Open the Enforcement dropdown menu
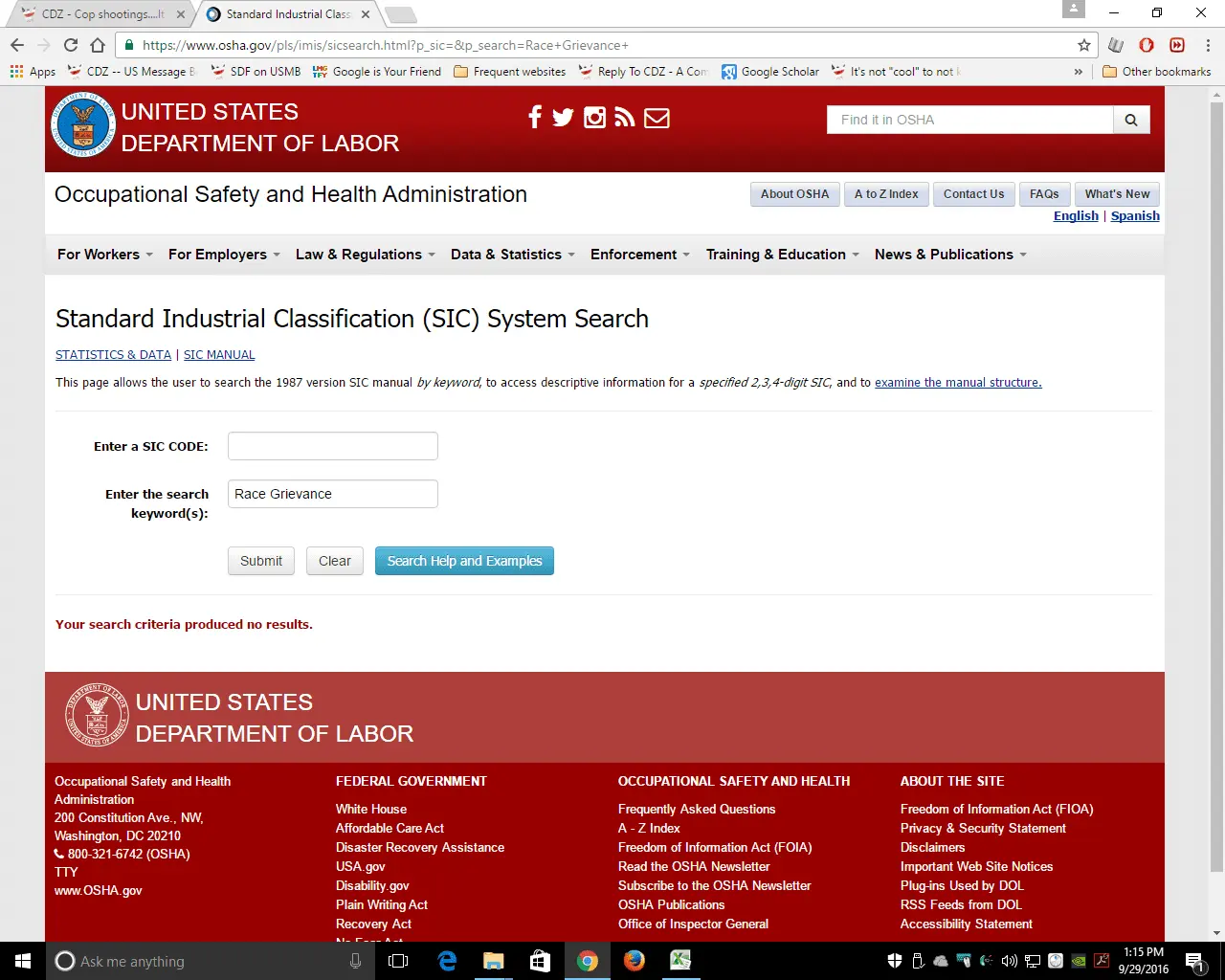The height and width of the screenshot is (980, 1225). [639, 255]
